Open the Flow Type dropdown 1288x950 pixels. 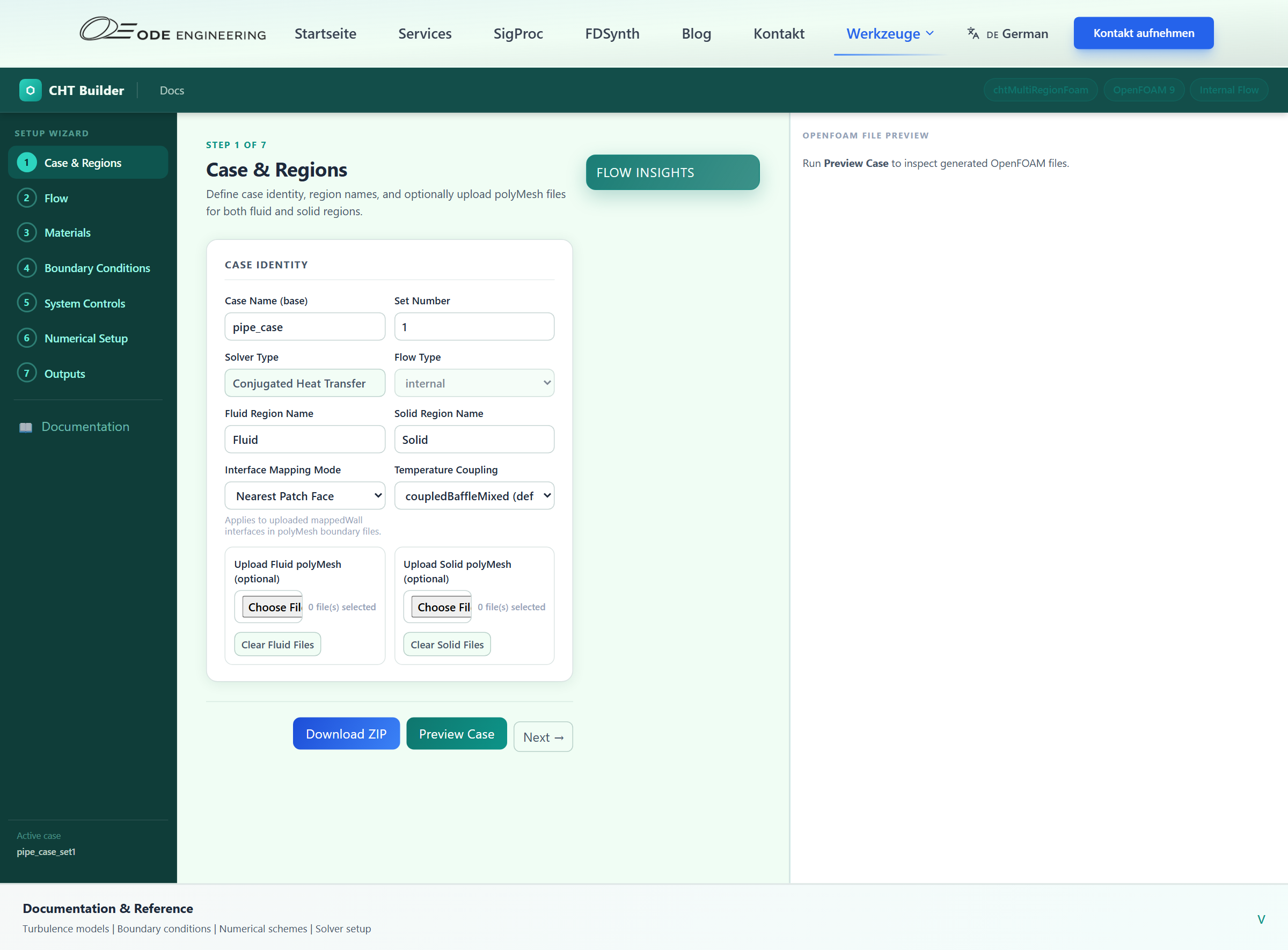(474, 383)
